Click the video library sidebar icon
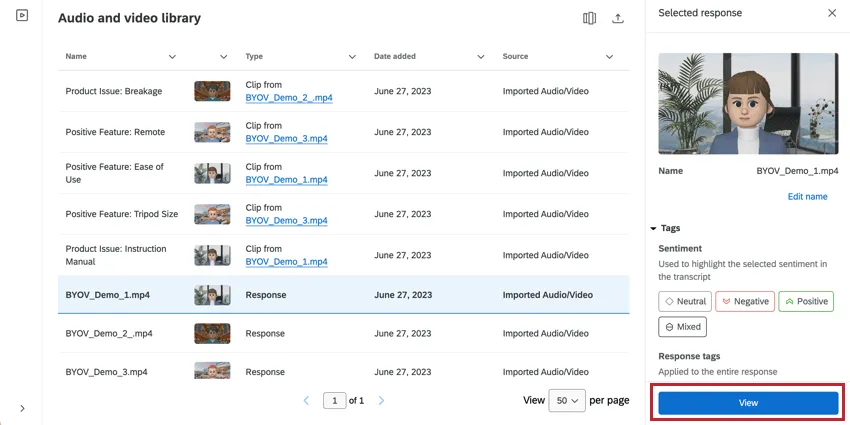 click(x=22, y=16)
